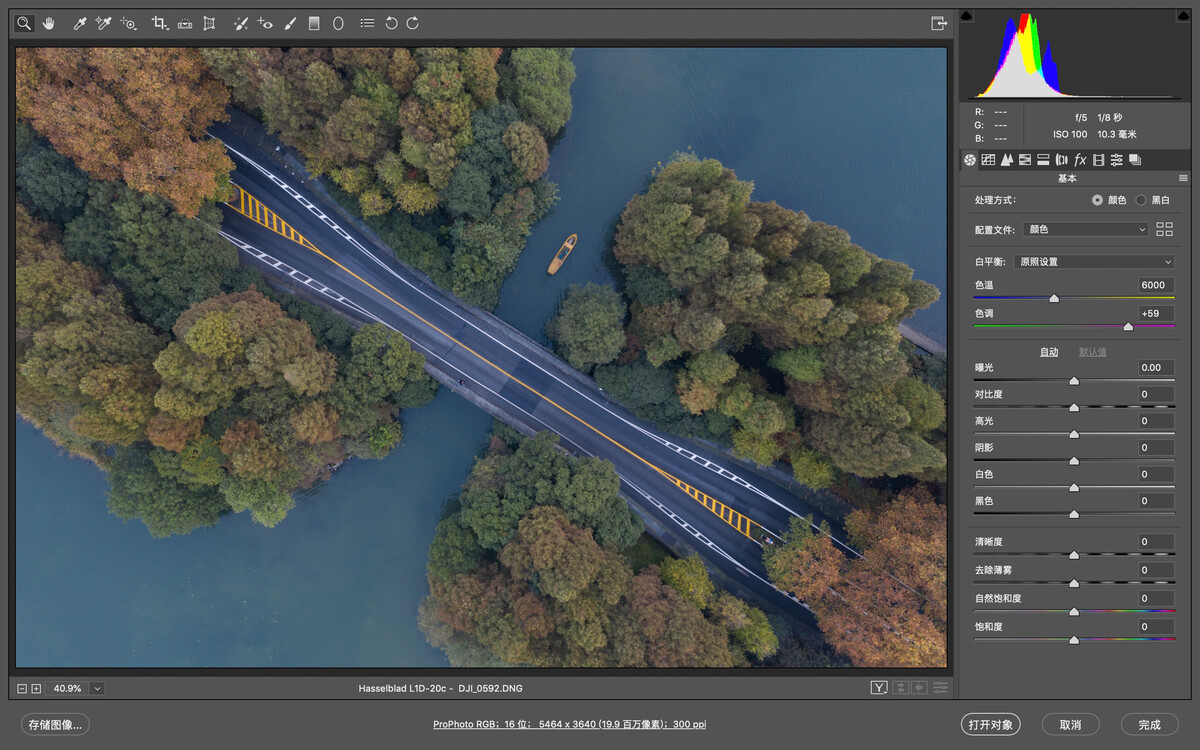Toggle shadow clipping warning in histogram
1200x750 pixels.
(966, 16)
